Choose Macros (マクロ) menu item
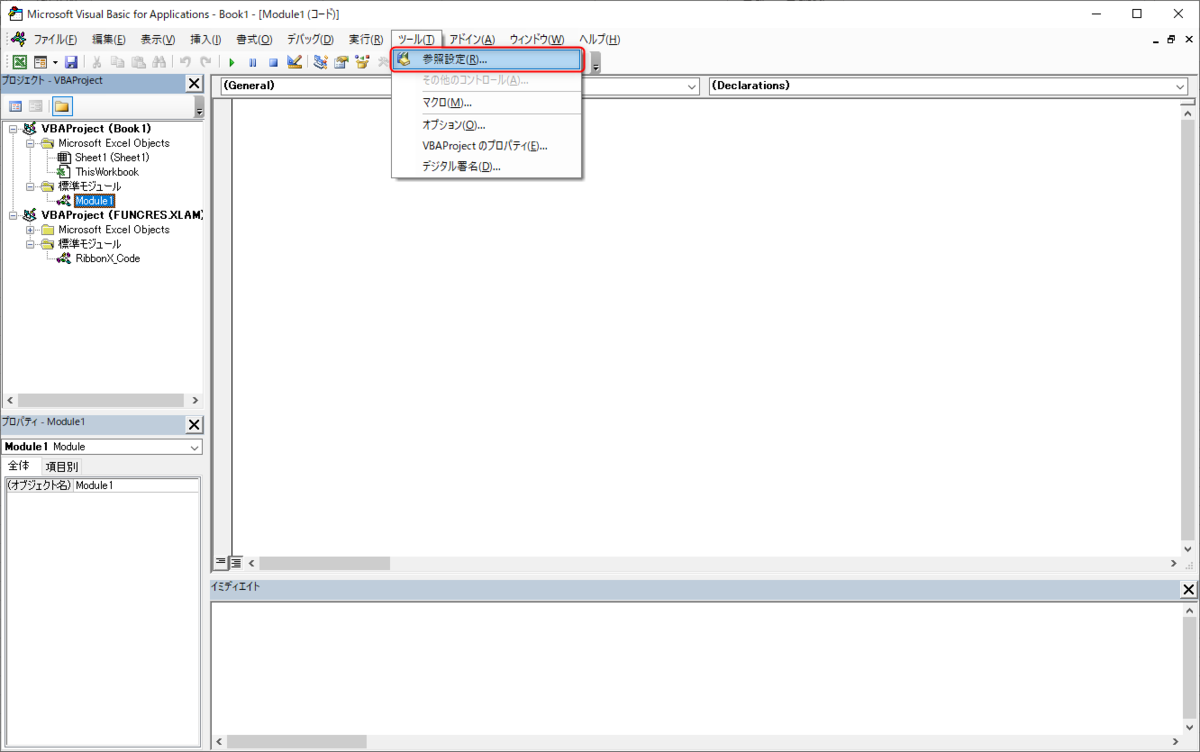Screen dimensions: 1200x752 click(487, 103)
